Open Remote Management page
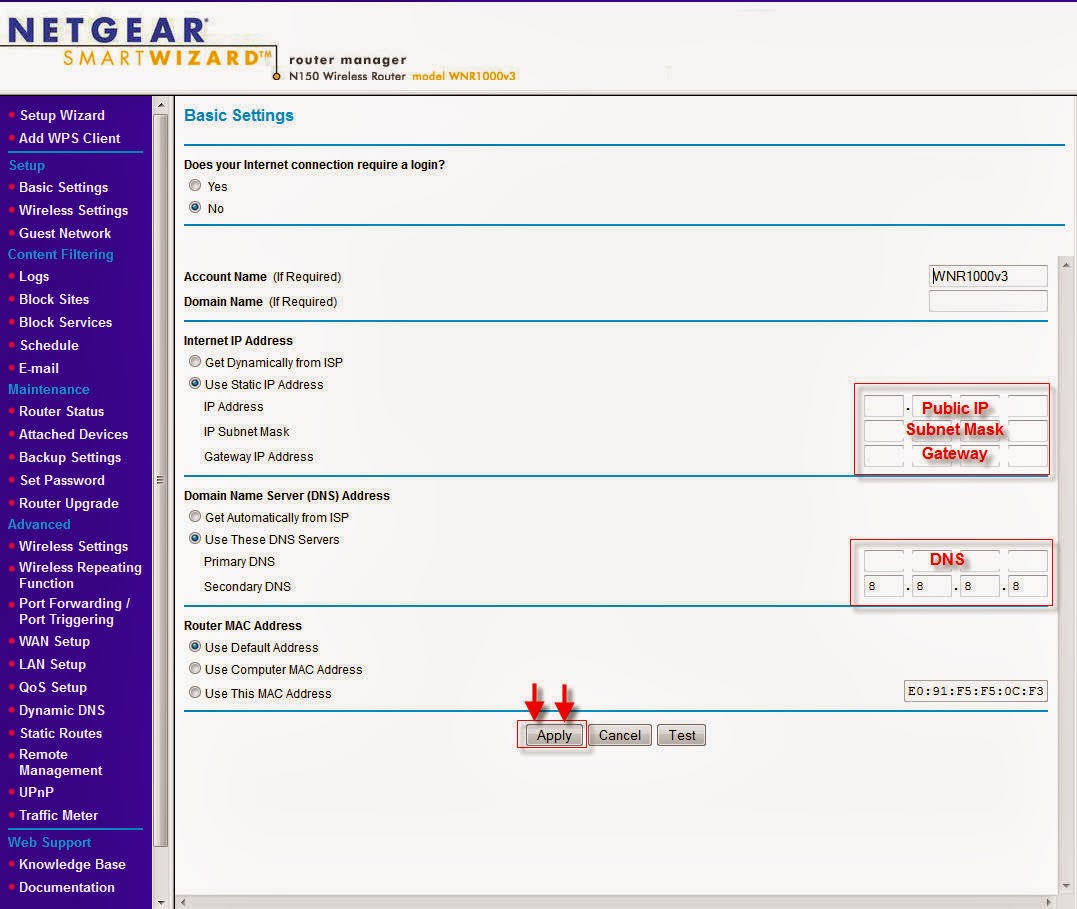The image size is (1077, 909). pos(60,763)
